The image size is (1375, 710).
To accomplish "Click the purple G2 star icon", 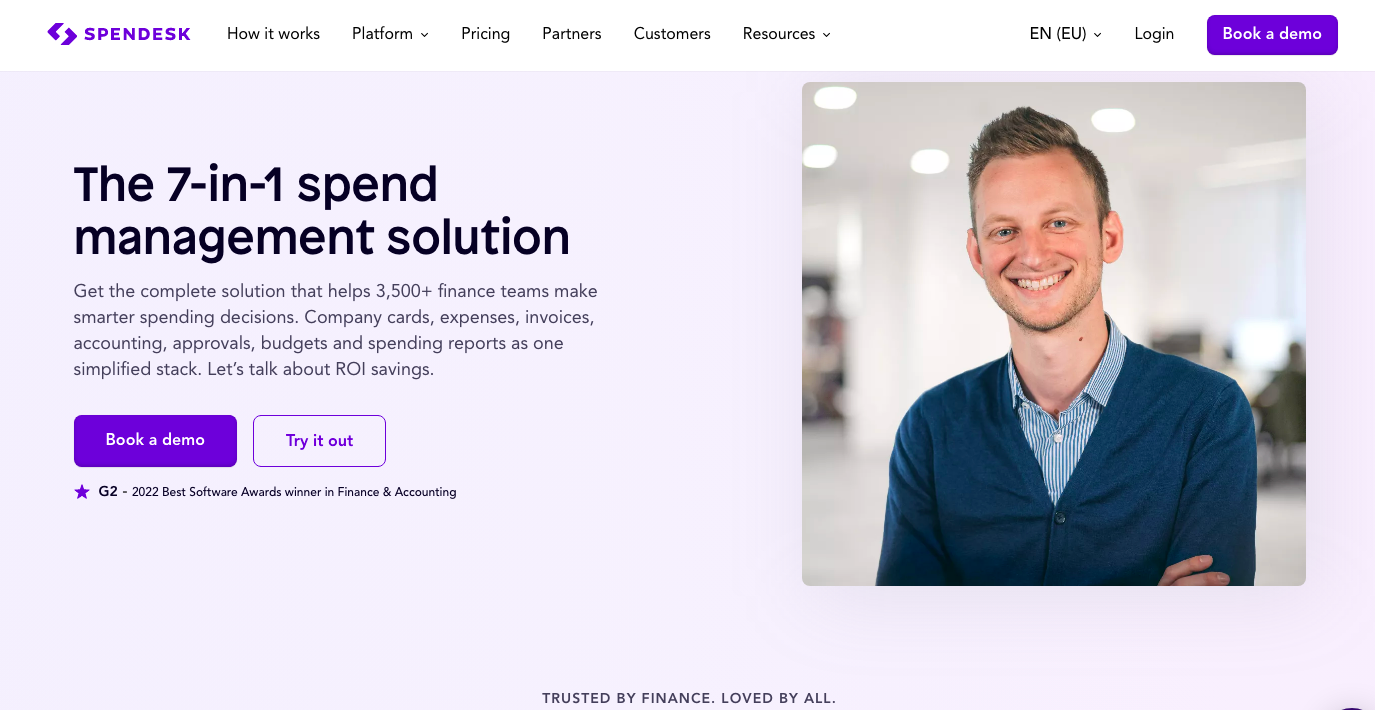I will [82, 492].
